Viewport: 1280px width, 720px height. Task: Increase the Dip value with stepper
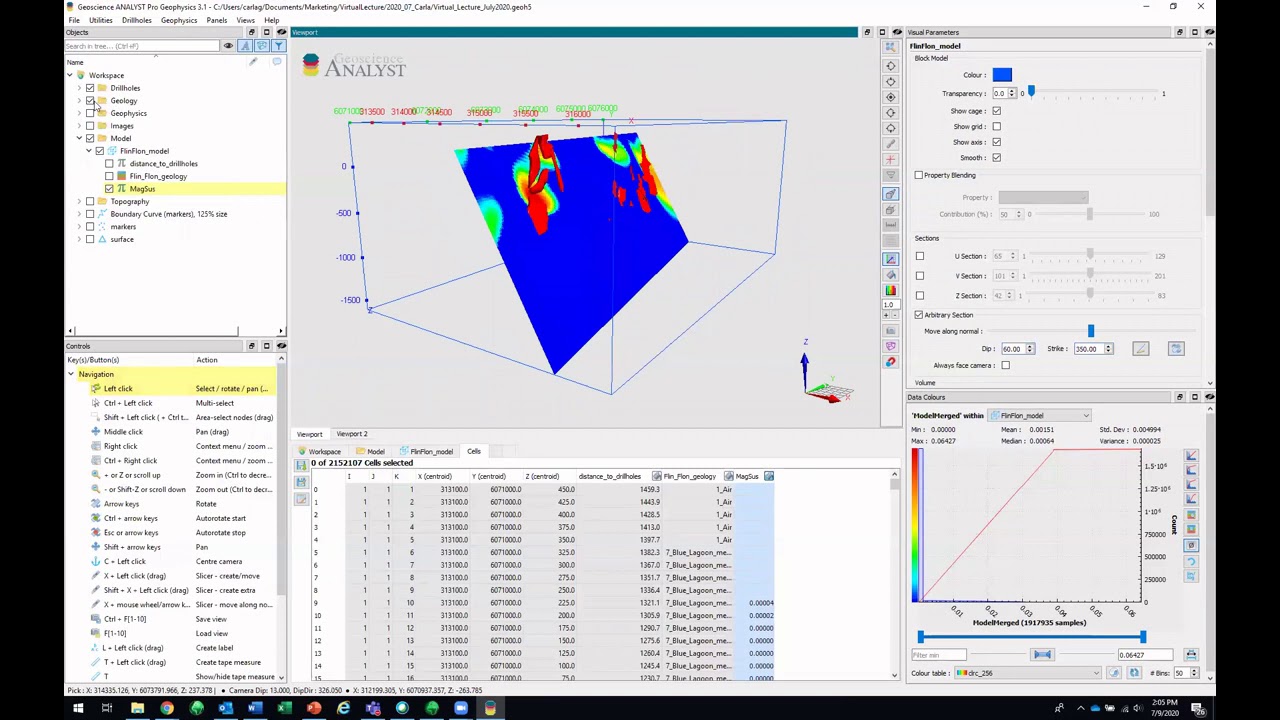click(1029, 346)
